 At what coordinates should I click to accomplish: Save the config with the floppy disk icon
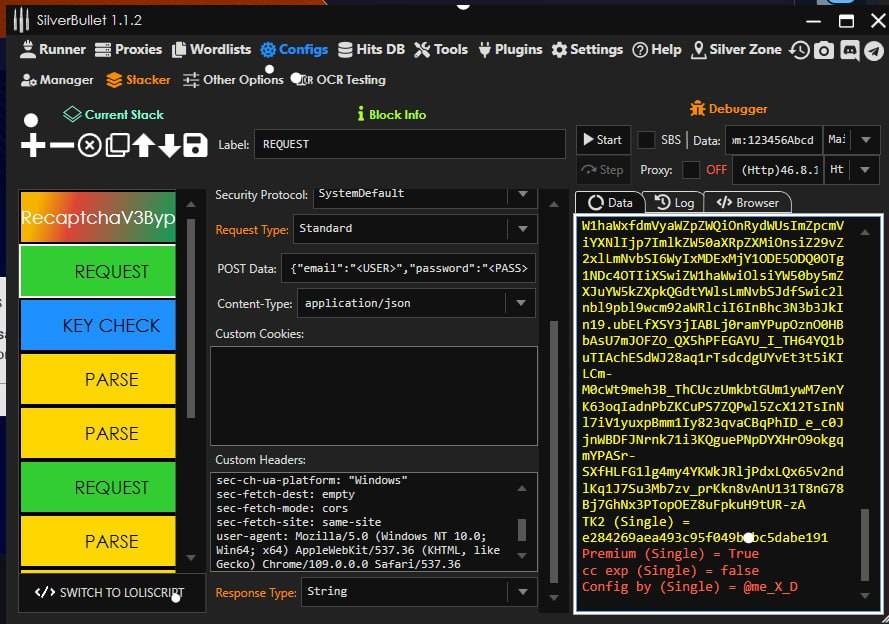[195, 146]
